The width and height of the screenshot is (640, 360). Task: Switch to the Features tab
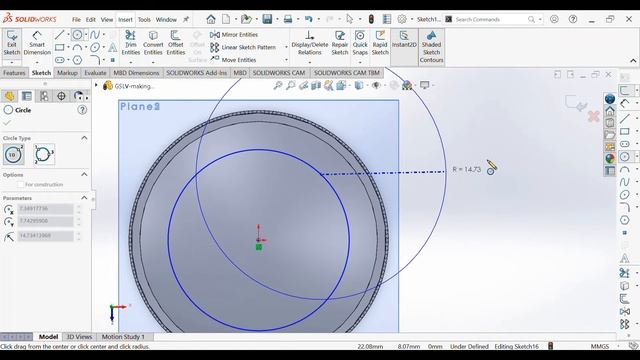click(x=14, y=73)
